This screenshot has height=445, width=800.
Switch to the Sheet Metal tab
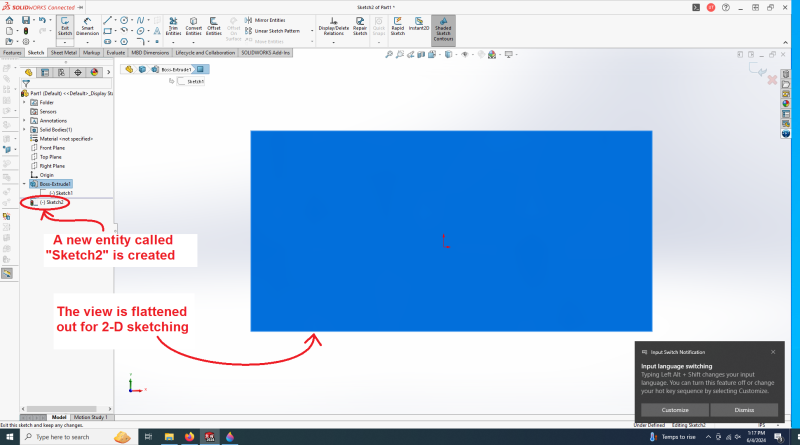[62, 52]
